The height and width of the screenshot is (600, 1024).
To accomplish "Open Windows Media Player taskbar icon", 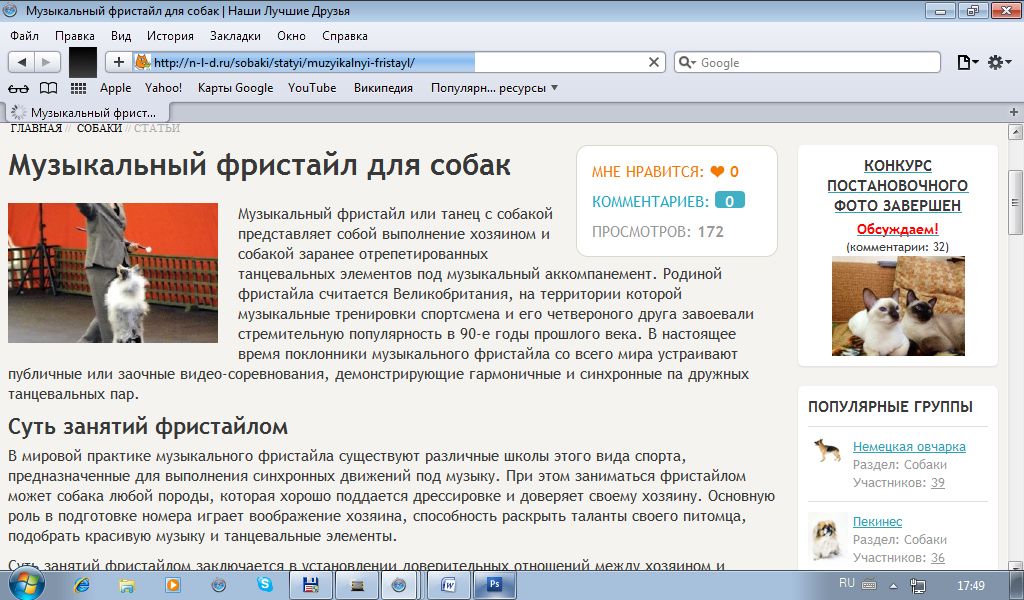I will (x=173, y=585).
